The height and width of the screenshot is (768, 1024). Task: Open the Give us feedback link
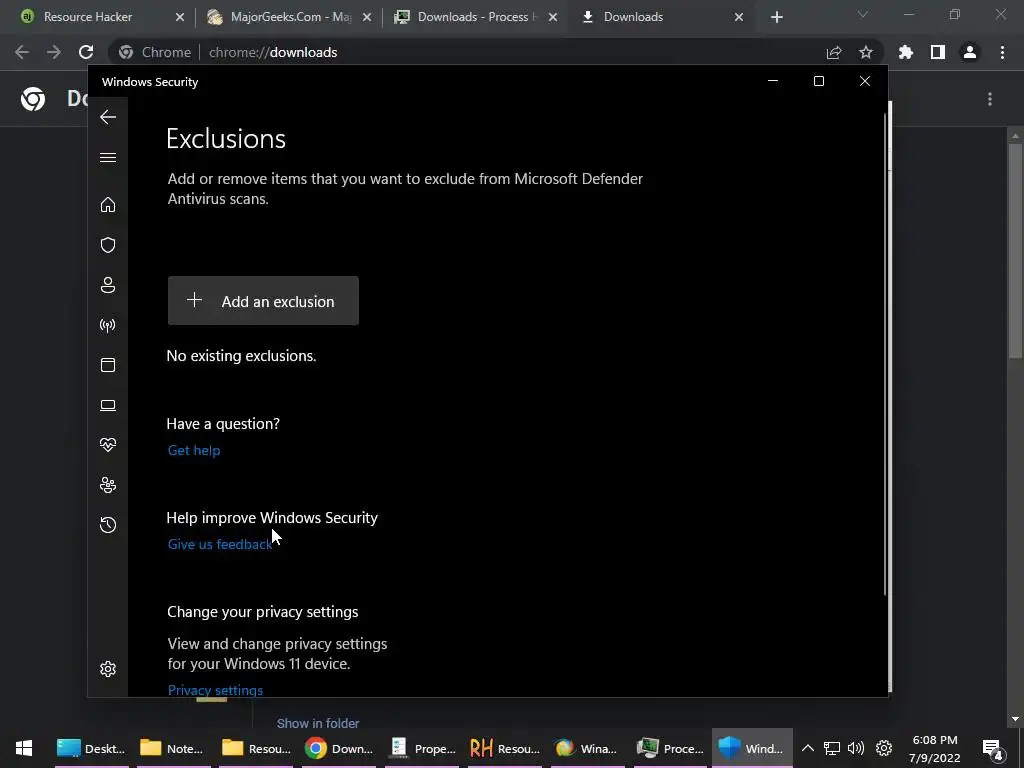click(x=219, y=545)
